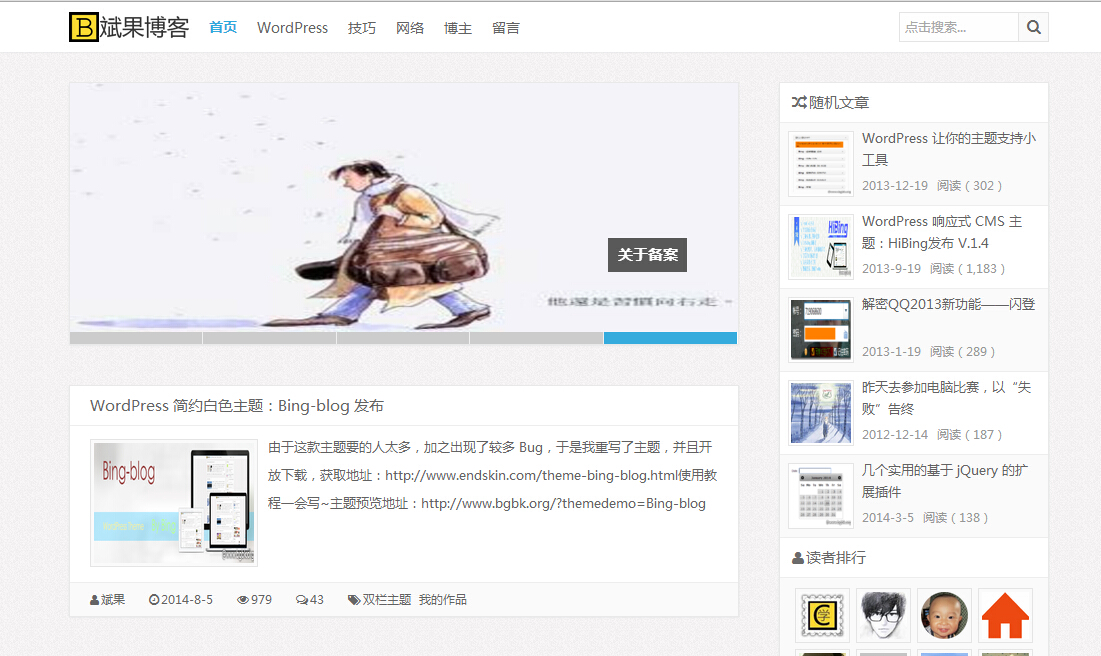
Task: Open thumbnail for 解密QQ2013新功能 article
Action: point(821,329)
